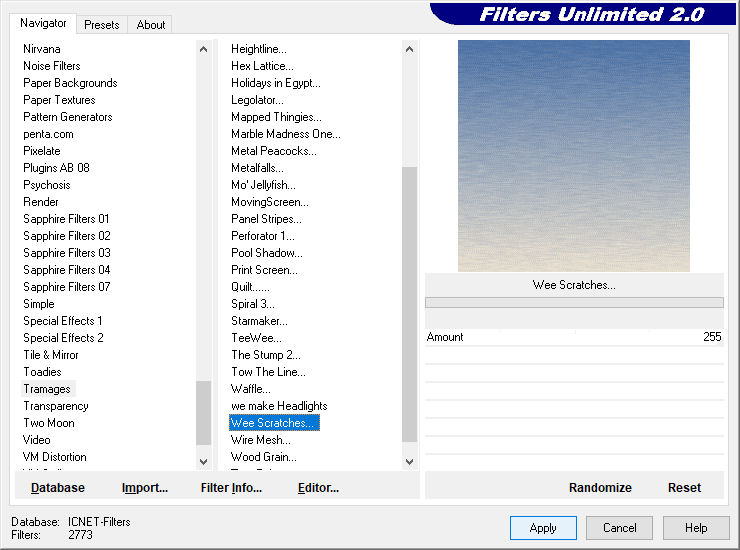
Task: Click Randomize to shuffle filter settings
Action: point(600,488)
